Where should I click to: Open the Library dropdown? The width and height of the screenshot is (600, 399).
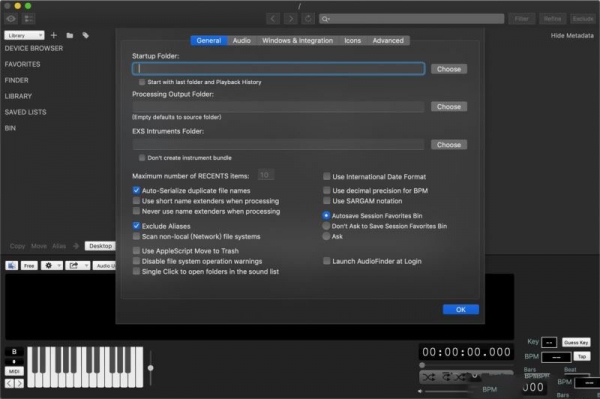click(24, 35)
